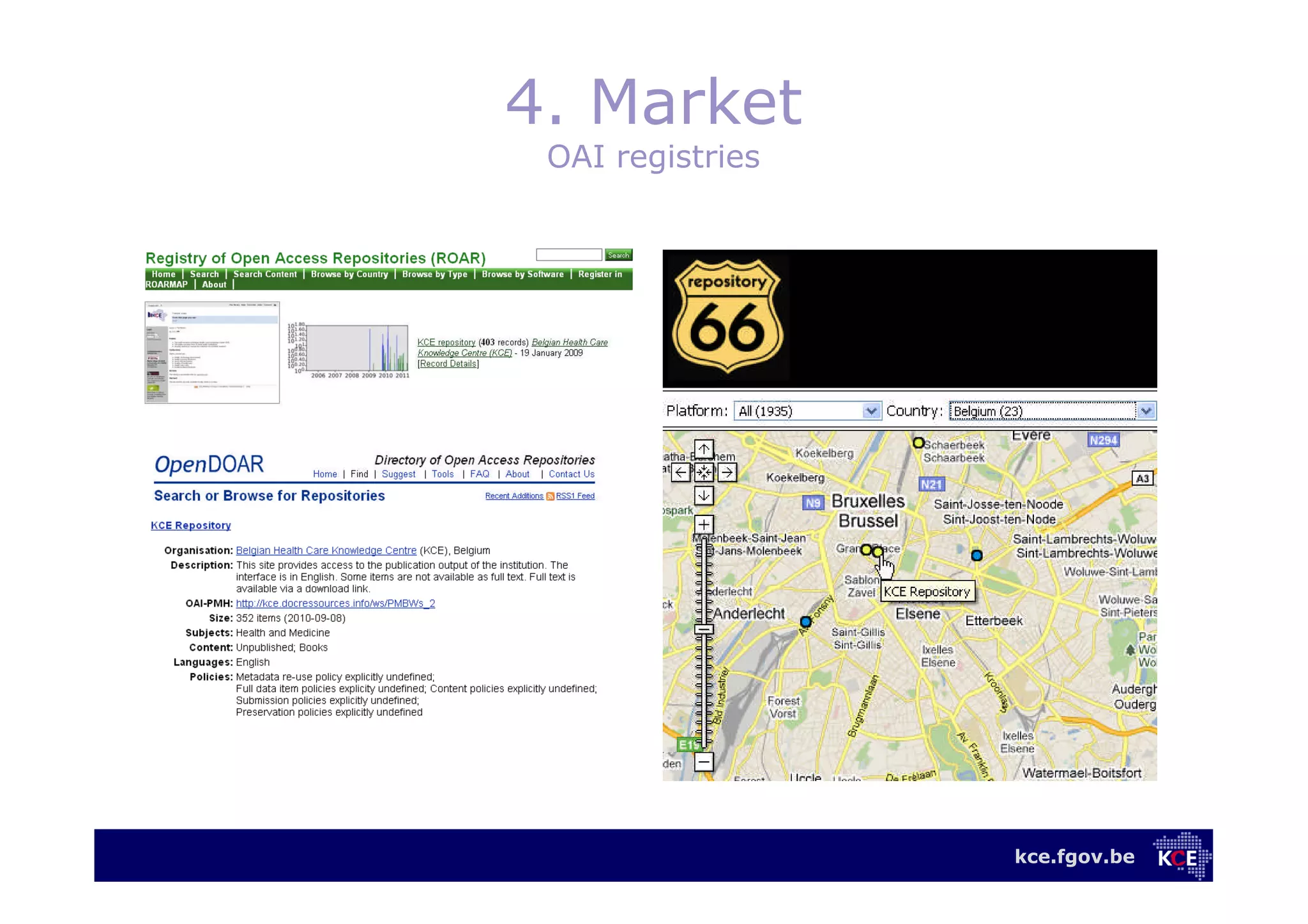
Task: Select the blue marker east of Bruxelles
Action: coord(977,555)
